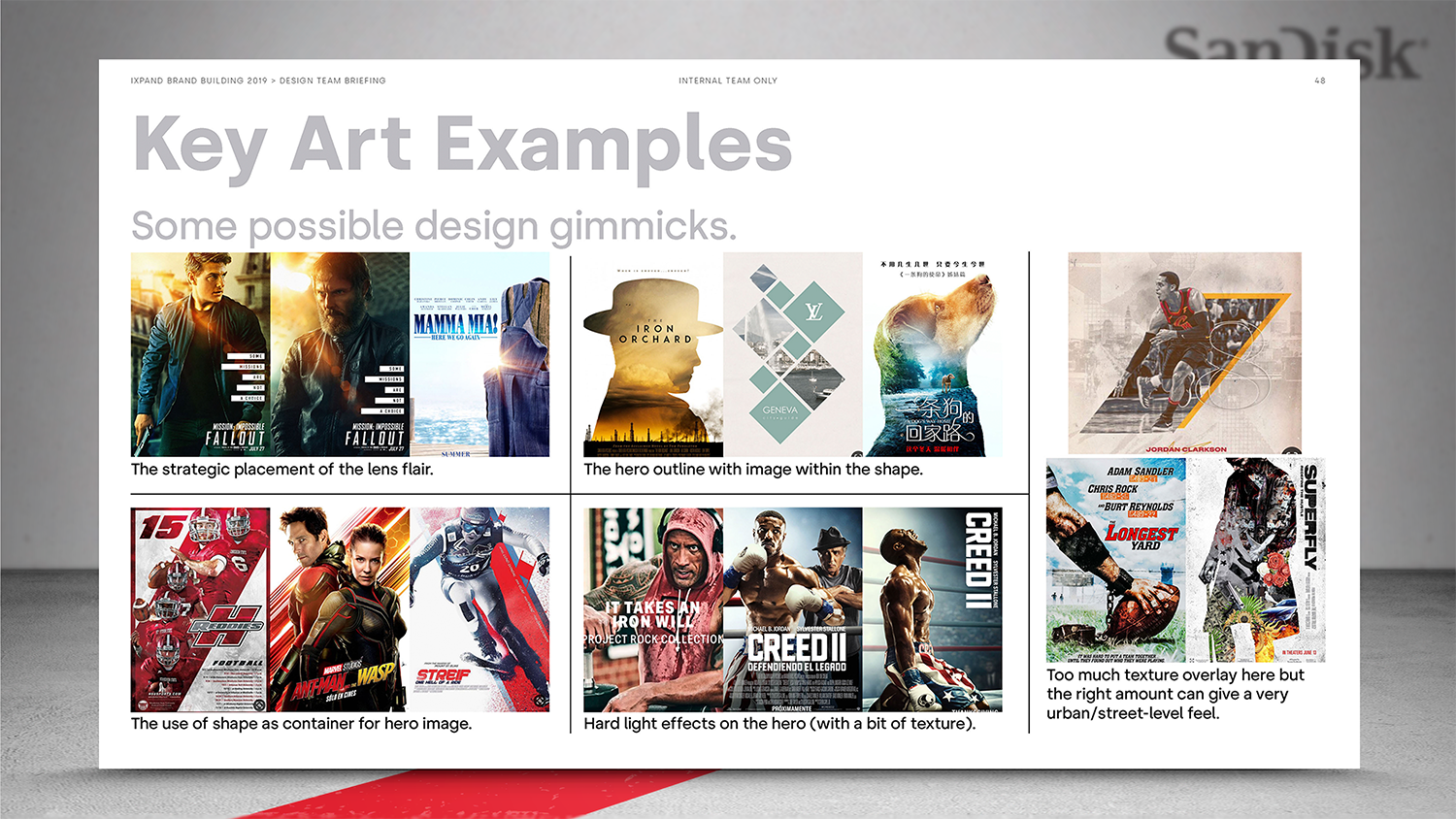Select the hard light effects caption
The width and height of the screenshot is (1456, 819).
(x=779, y=724)
